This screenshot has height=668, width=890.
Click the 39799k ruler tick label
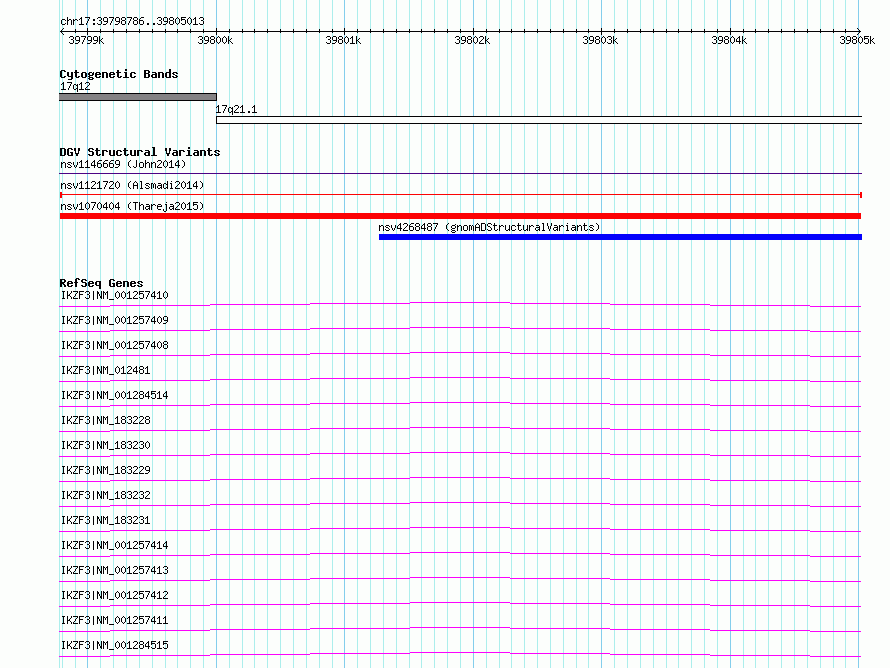pyautogui.click(x=86, y=40)
